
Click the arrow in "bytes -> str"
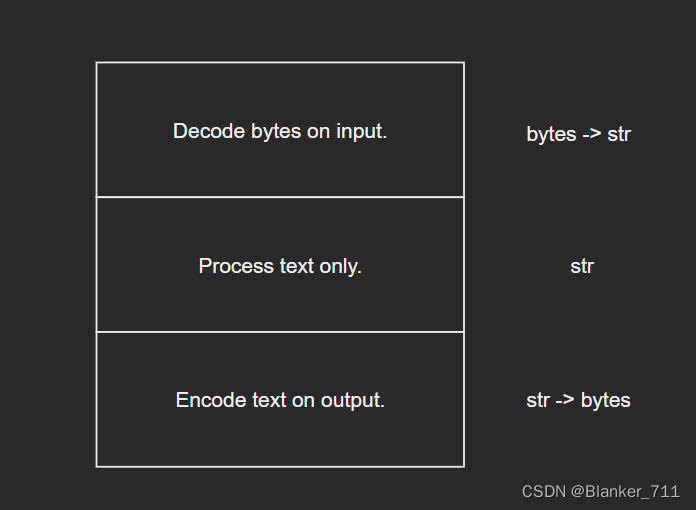[592, 134]
